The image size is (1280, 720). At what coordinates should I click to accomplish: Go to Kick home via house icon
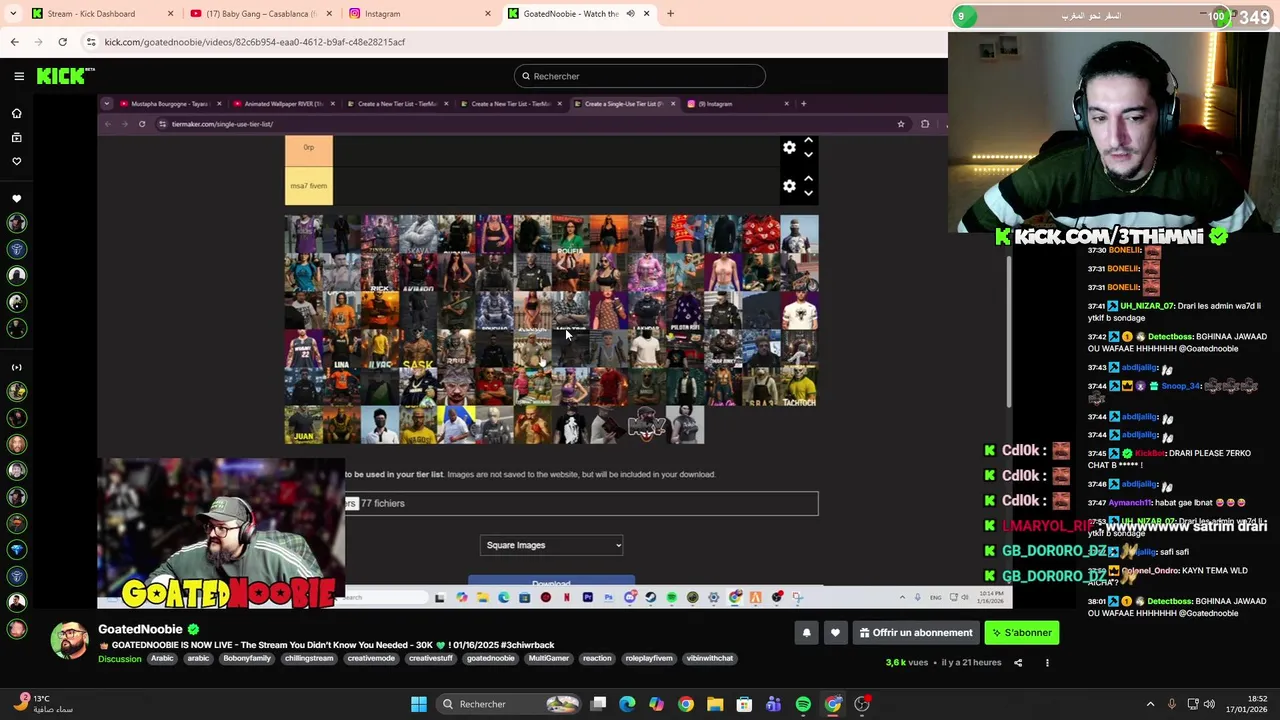point(16,114)
